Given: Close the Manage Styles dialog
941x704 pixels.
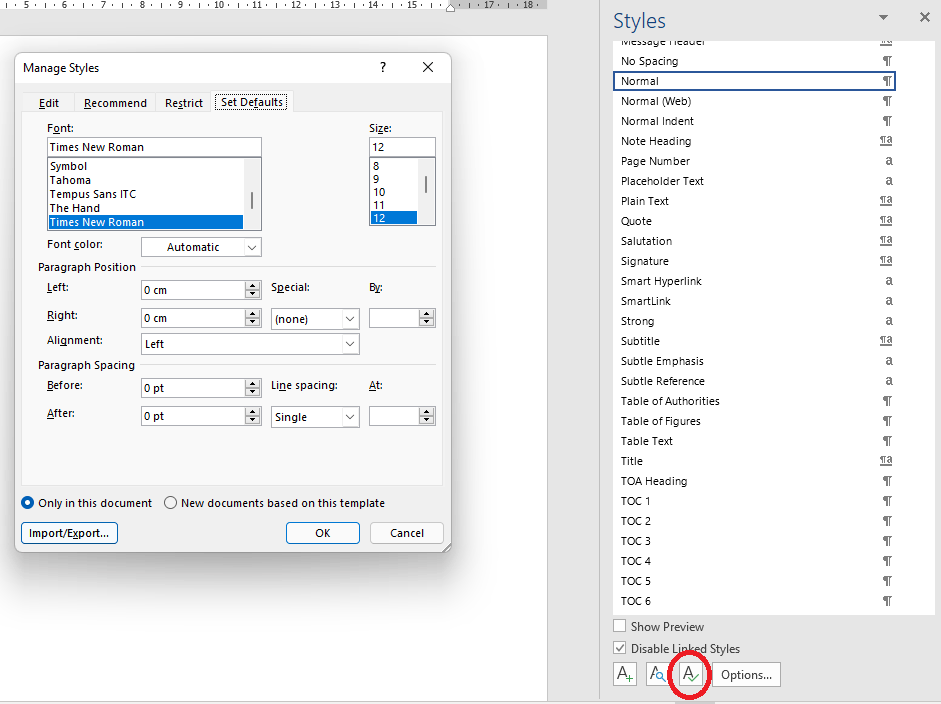Looking at the screenshot, I should click(428, 67).
